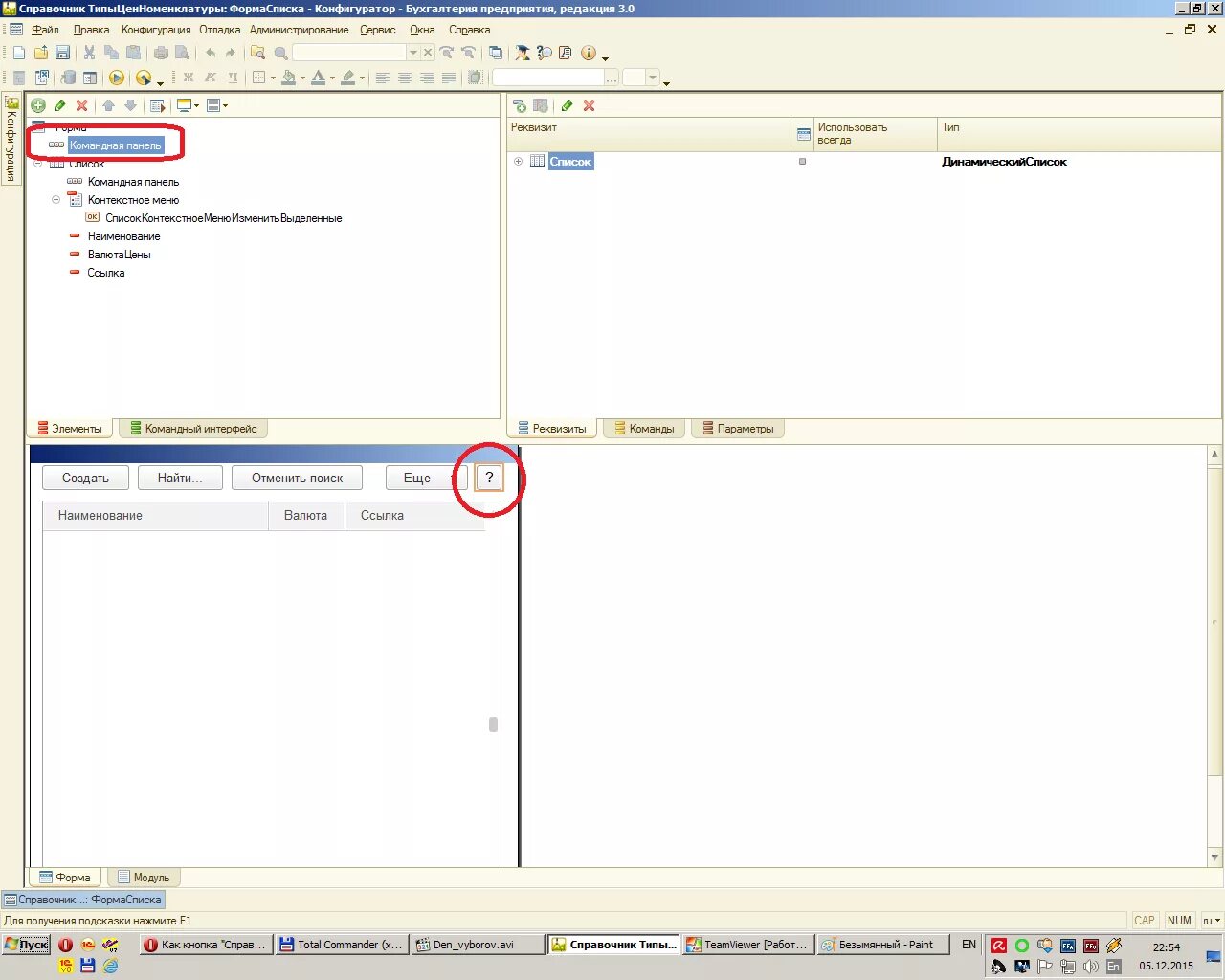Click the green plus Add element icon
The image size is (1225, 980).
click(x=38, y=105)
